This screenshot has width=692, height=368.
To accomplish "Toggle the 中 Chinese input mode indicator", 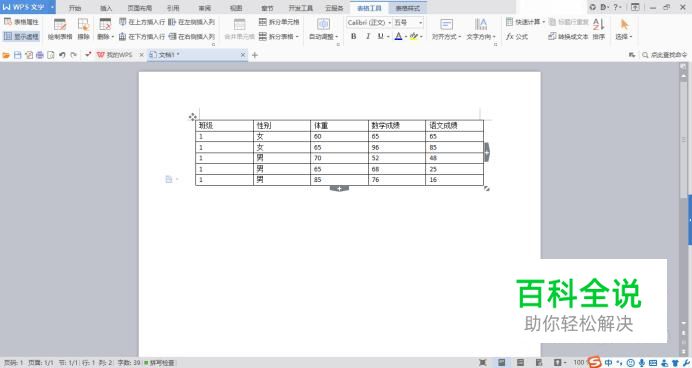I will click(x=609, y=363).
